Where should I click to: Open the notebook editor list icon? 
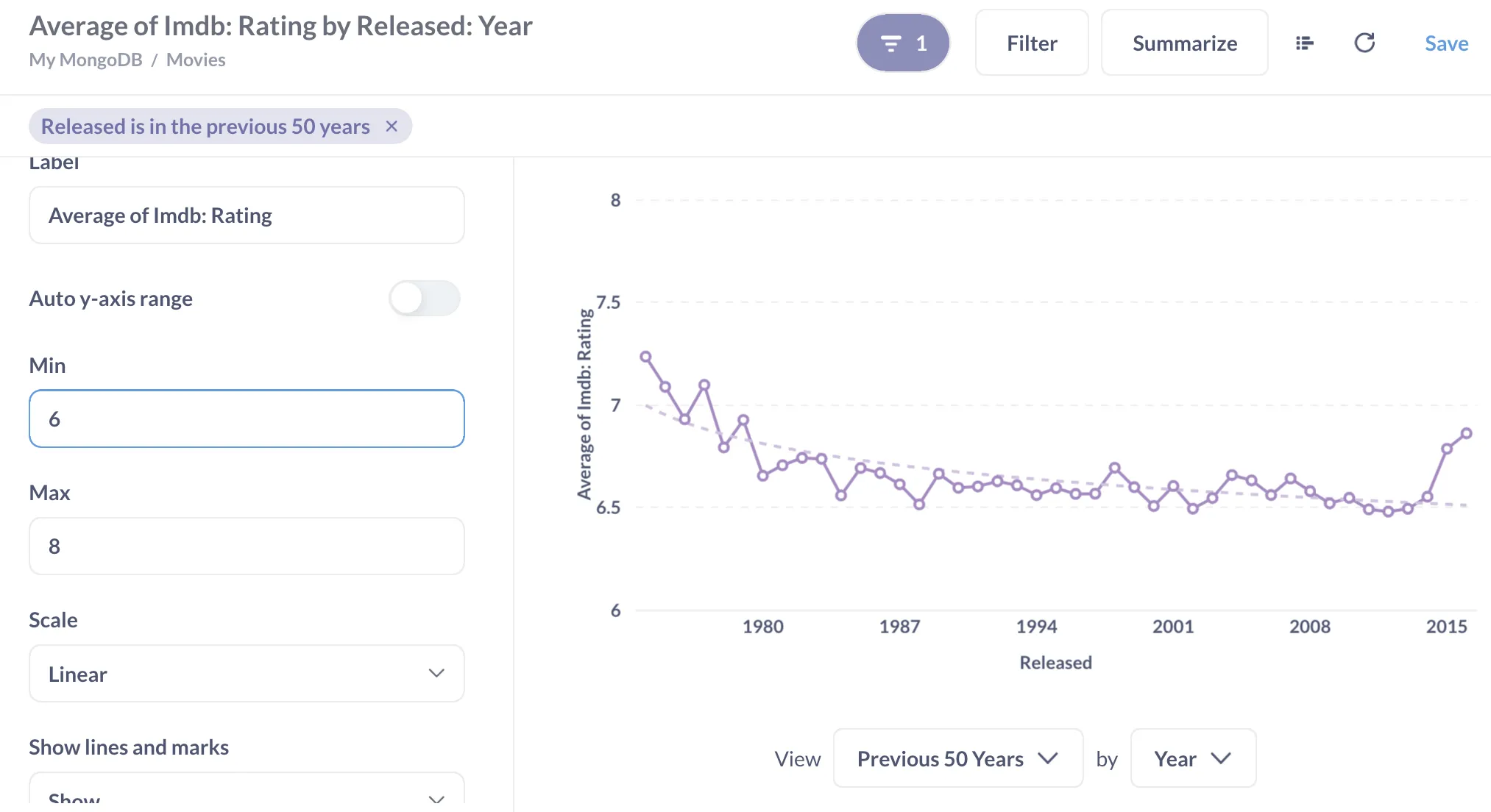(x=1304, y=43)
